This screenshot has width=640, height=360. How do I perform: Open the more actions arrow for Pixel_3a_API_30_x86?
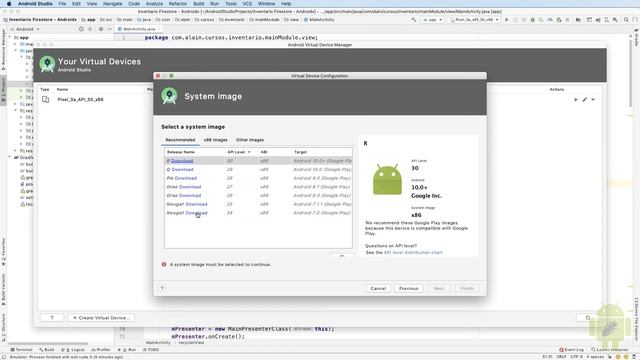[x=593, y=100]
